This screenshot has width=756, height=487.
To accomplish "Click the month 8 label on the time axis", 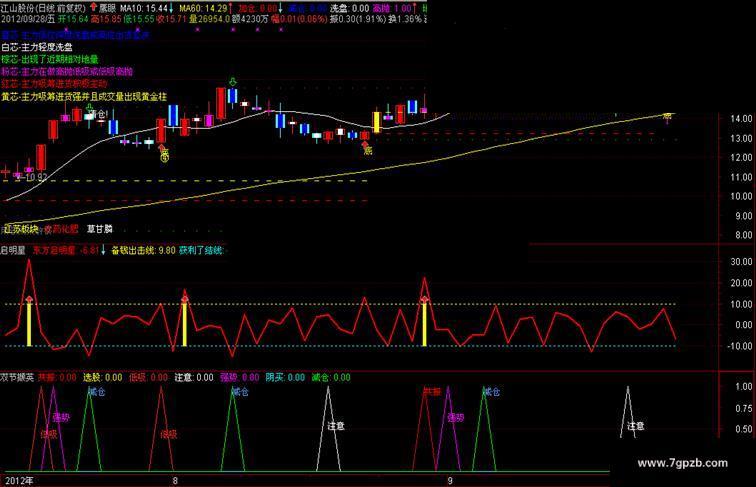I will tap(175, 480).
